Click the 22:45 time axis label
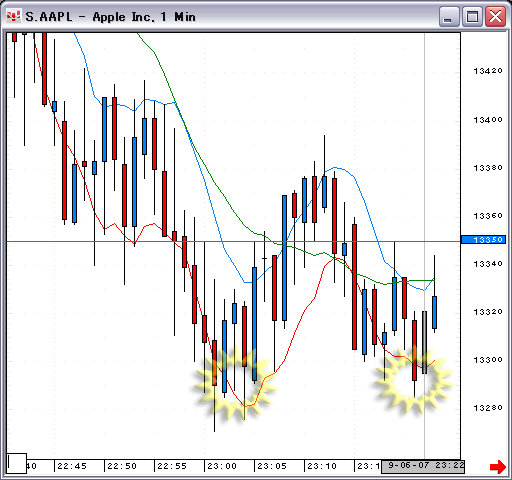512x480 pixels. coord(72,466)
